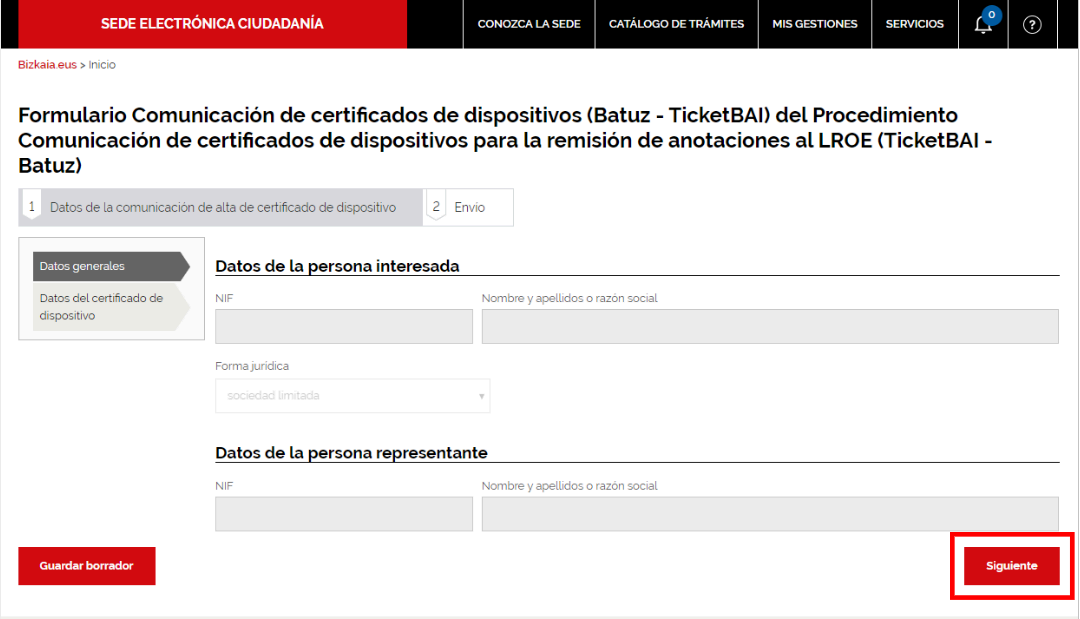The height and width of the screenshot is (619, 1080).
Task: Click the Sede Electrónica Ciudadanía banner
Action: pos(212,24)
